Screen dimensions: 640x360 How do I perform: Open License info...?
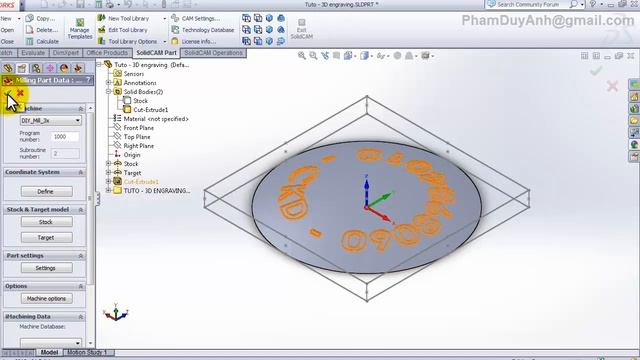193,41
